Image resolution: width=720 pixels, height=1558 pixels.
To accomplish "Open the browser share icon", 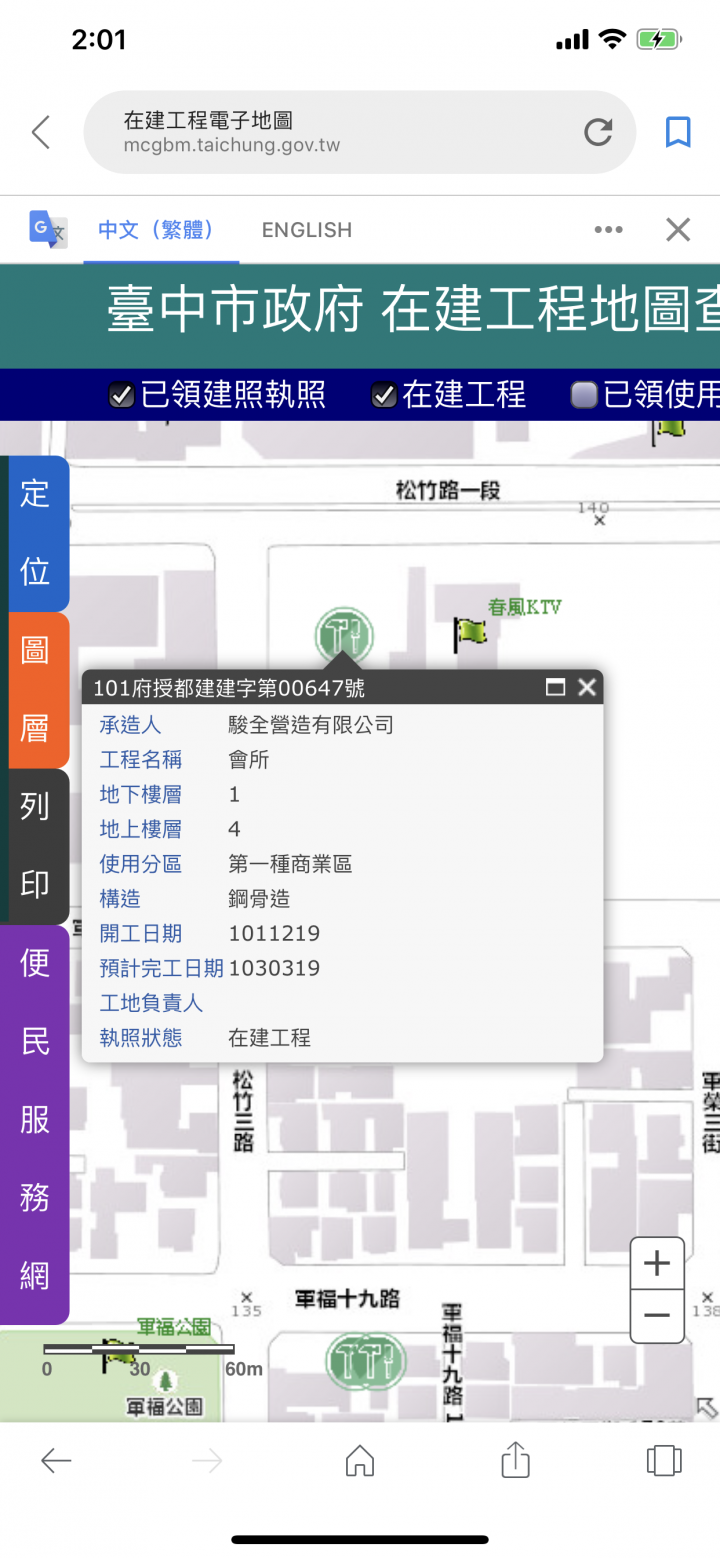I will (515, 1459).
